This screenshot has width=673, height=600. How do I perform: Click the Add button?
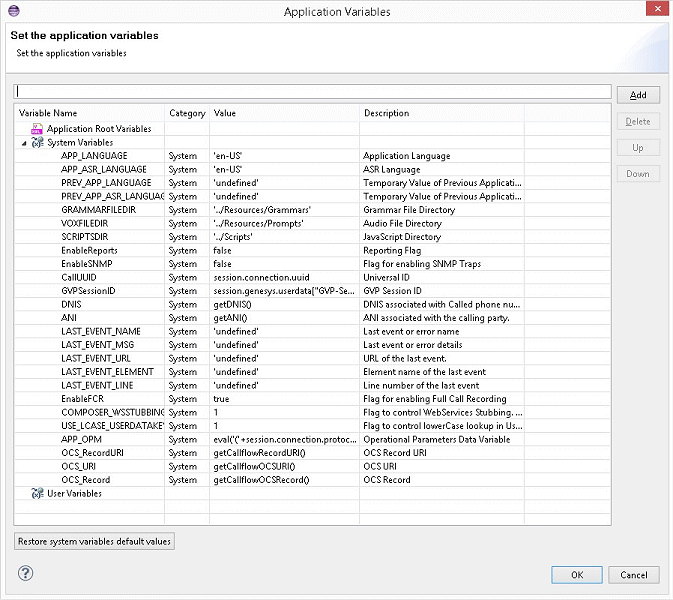pyautogui.click(x=638, y=95)
